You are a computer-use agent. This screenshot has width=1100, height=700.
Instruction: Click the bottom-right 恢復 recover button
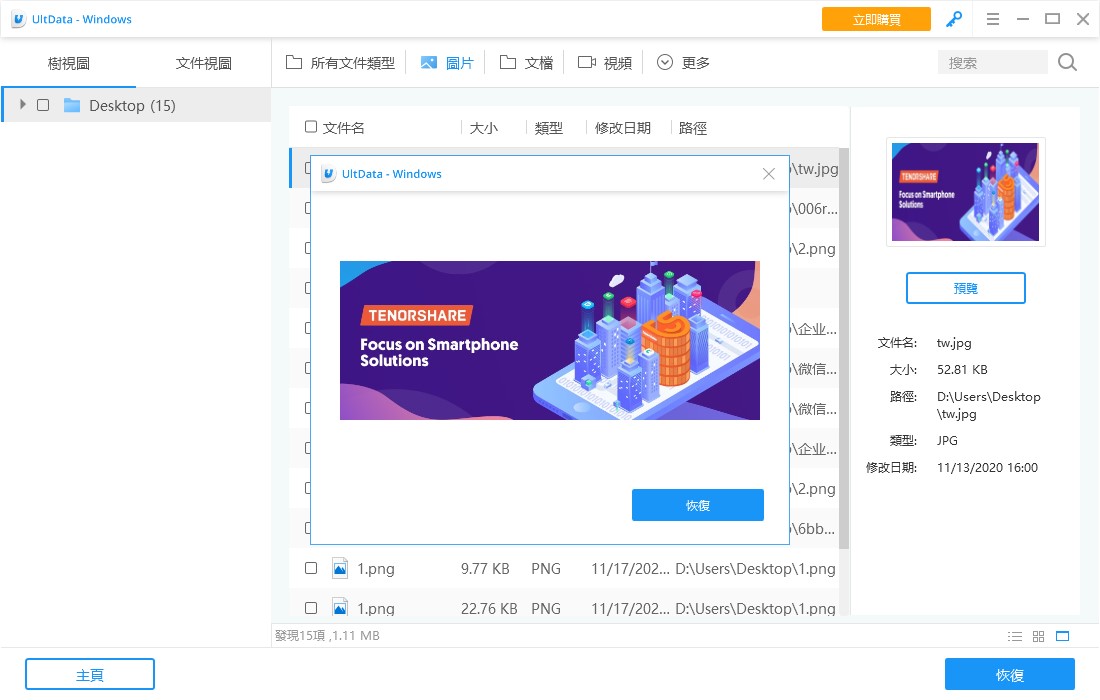(x=1010, y=675)
